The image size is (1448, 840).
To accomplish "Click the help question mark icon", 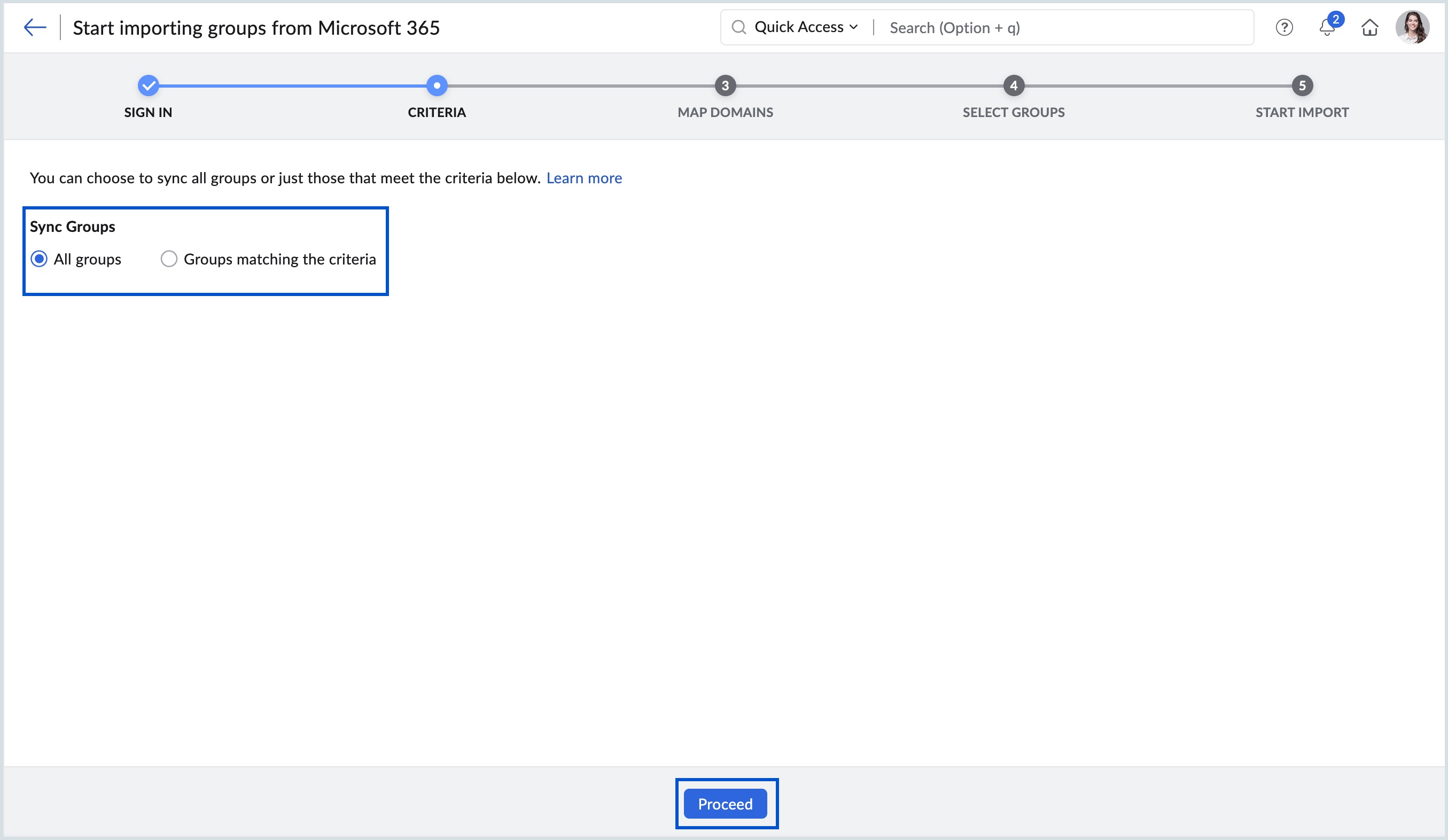I will coord(1285,27).
